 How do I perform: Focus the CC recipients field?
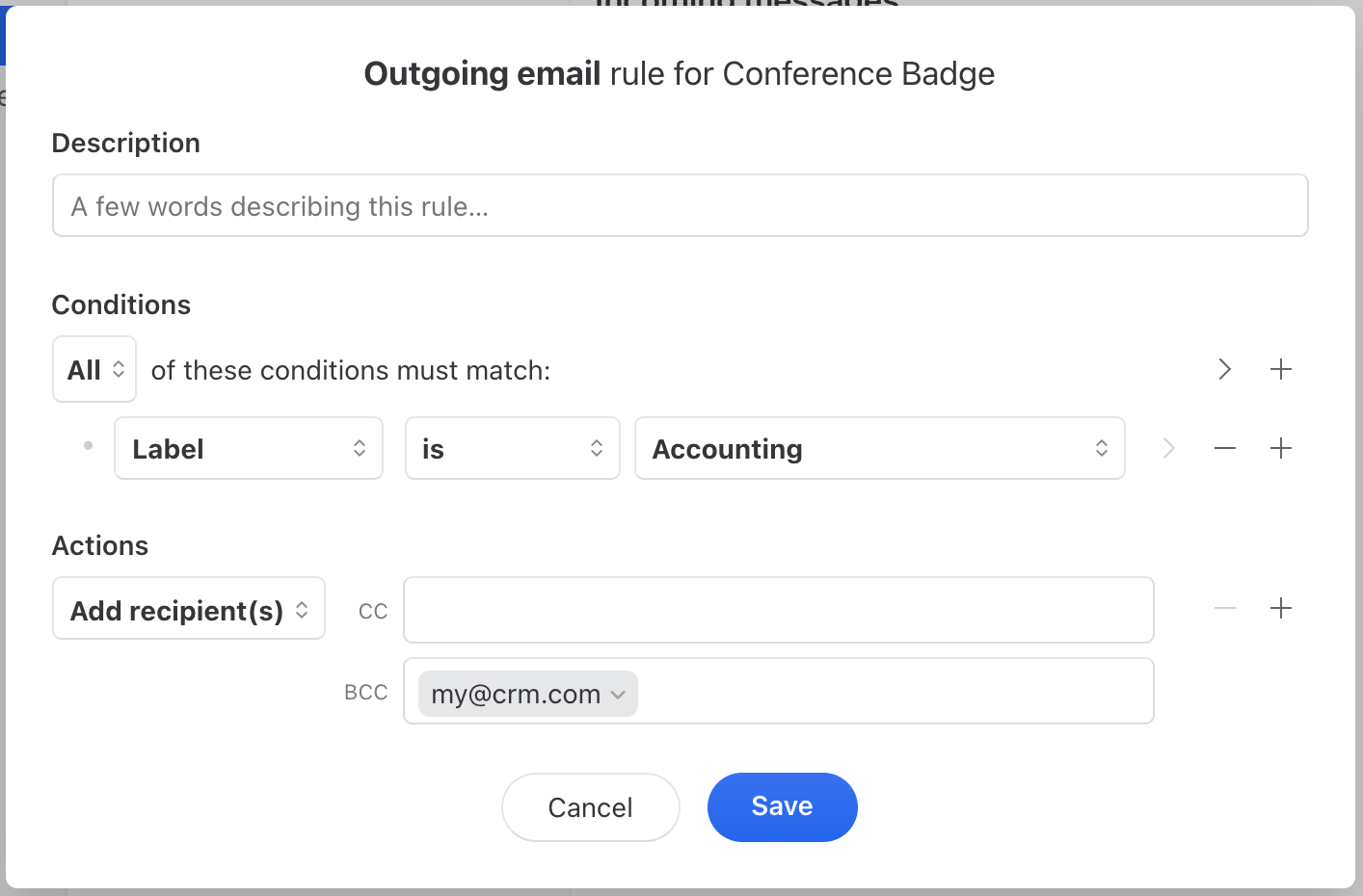pos(778,610)
